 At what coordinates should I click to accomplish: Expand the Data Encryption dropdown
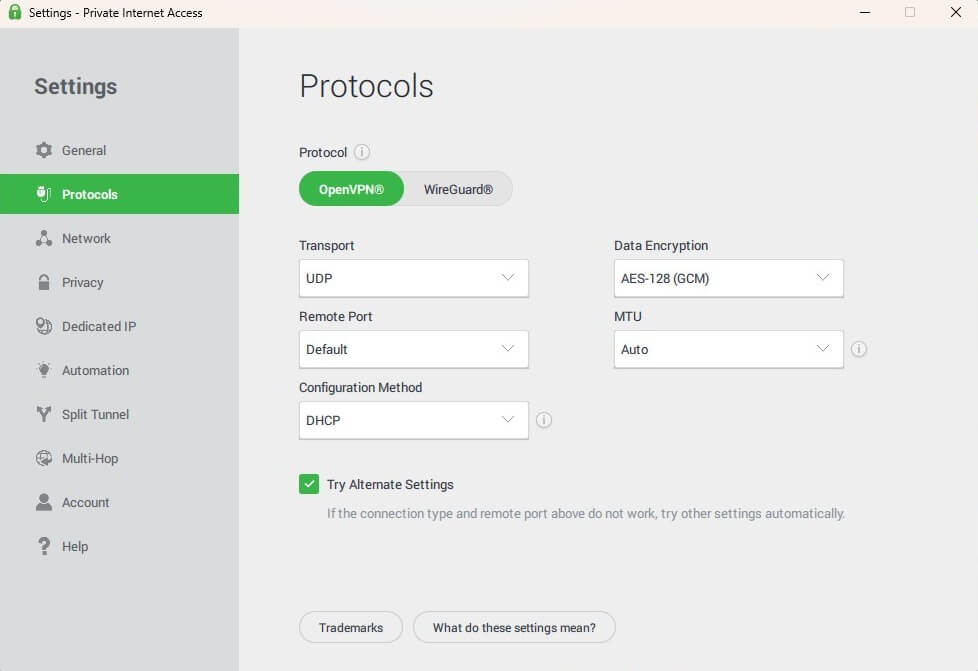coord(728,278)
